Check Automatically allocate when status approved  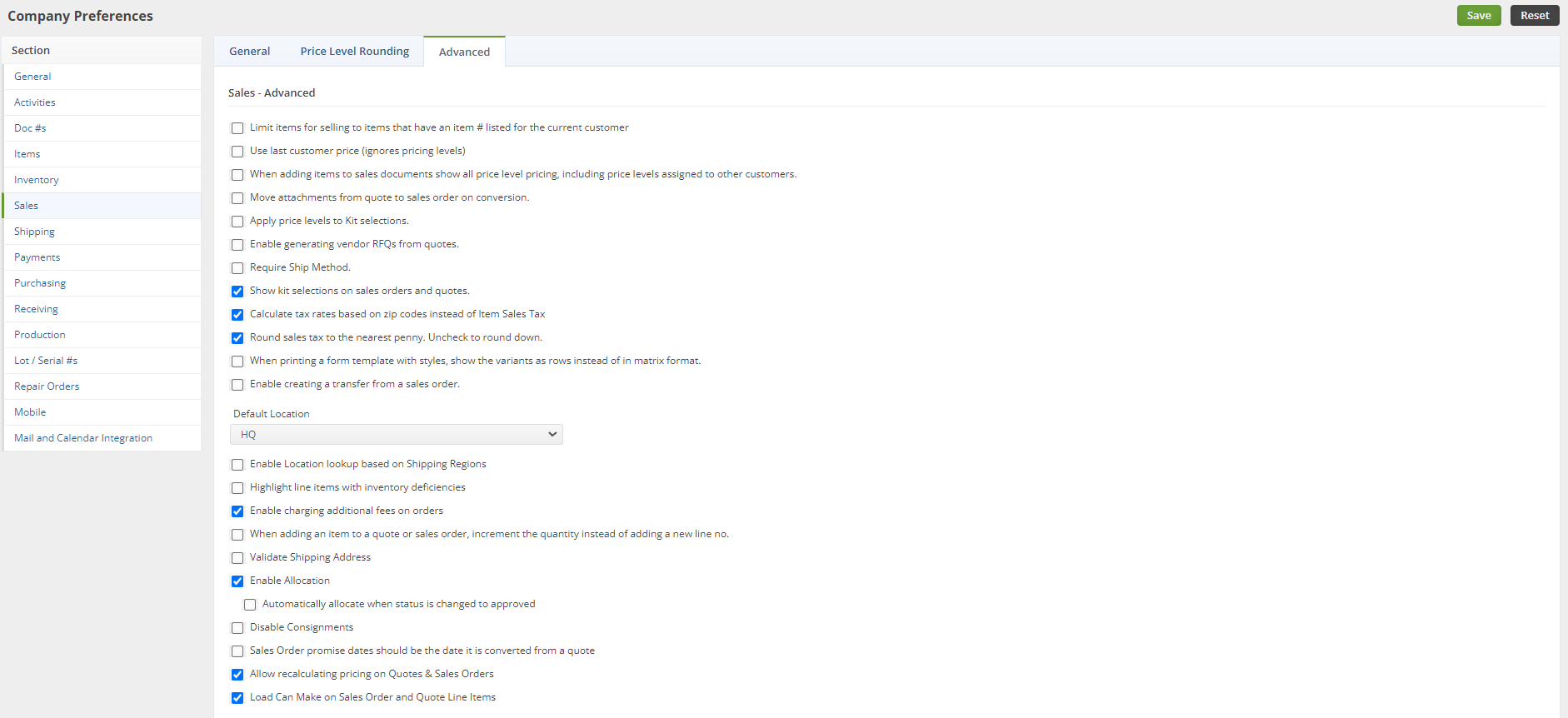click(250, 605)
